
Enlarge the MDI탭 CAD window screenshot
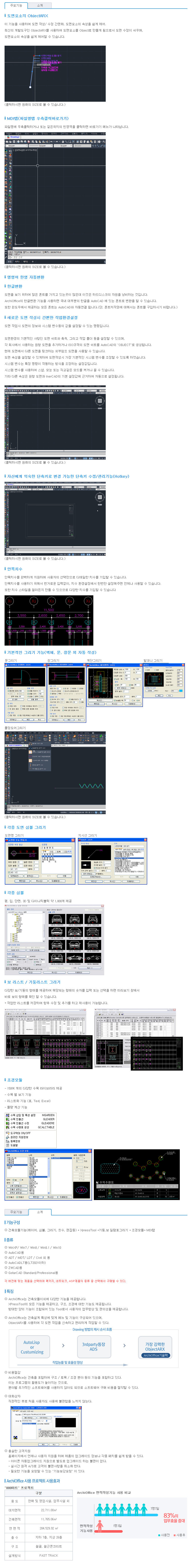[x=55, y=198]
